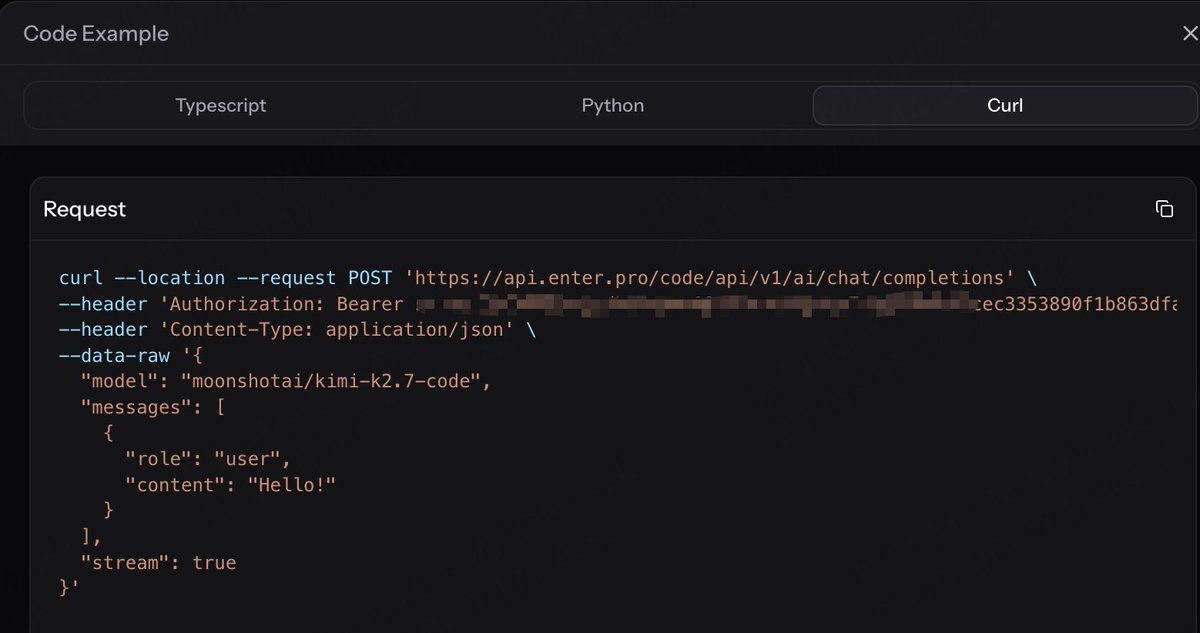The image size is (1200, 633).
Task: Switch to the Python tab
Action: coord(613,105)
